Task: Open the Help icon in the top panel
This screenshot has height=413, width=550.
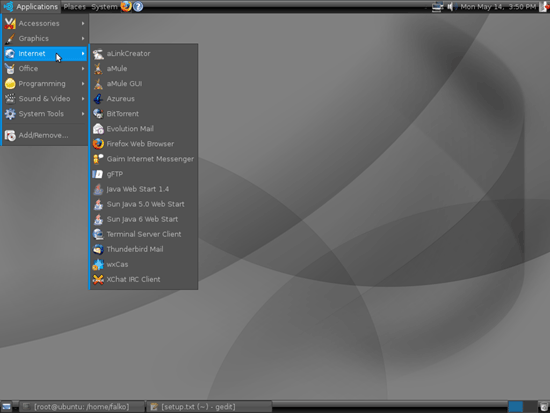Action: 138,6
